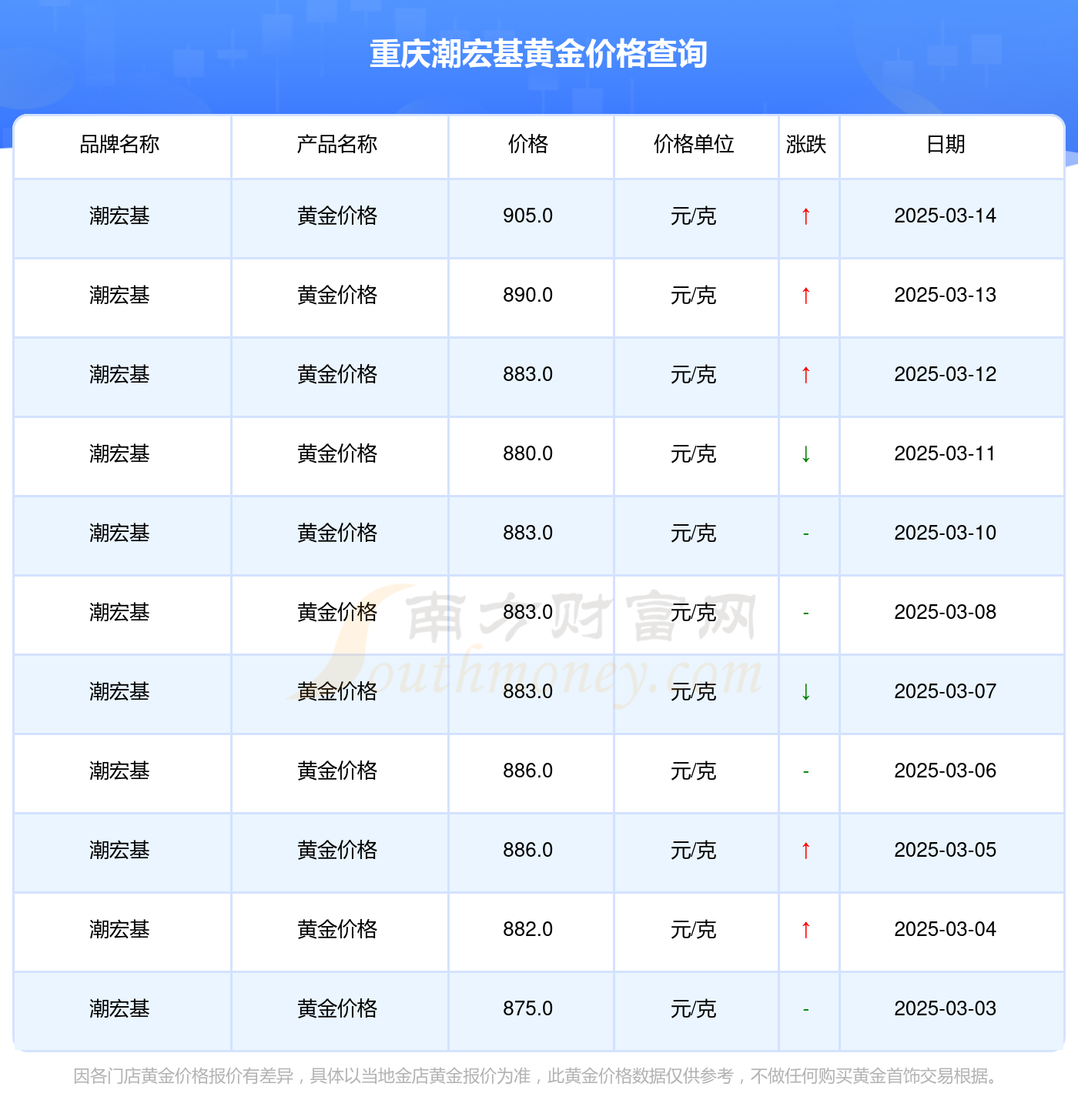Click the red up arrow for 2025-03-13
The image size is (1078, 1120).
tap(806, 296)
